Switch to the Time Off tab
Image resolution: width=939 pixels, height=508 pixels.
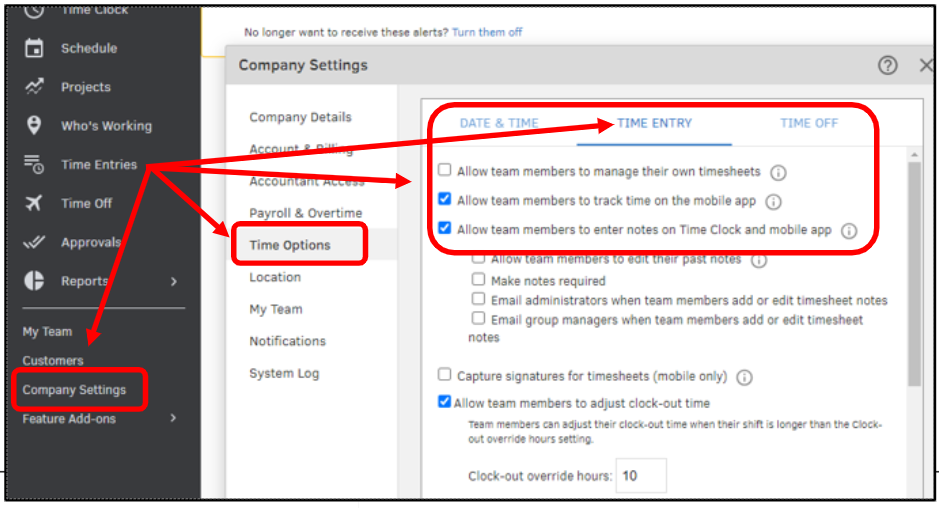(x=809, y=123)
